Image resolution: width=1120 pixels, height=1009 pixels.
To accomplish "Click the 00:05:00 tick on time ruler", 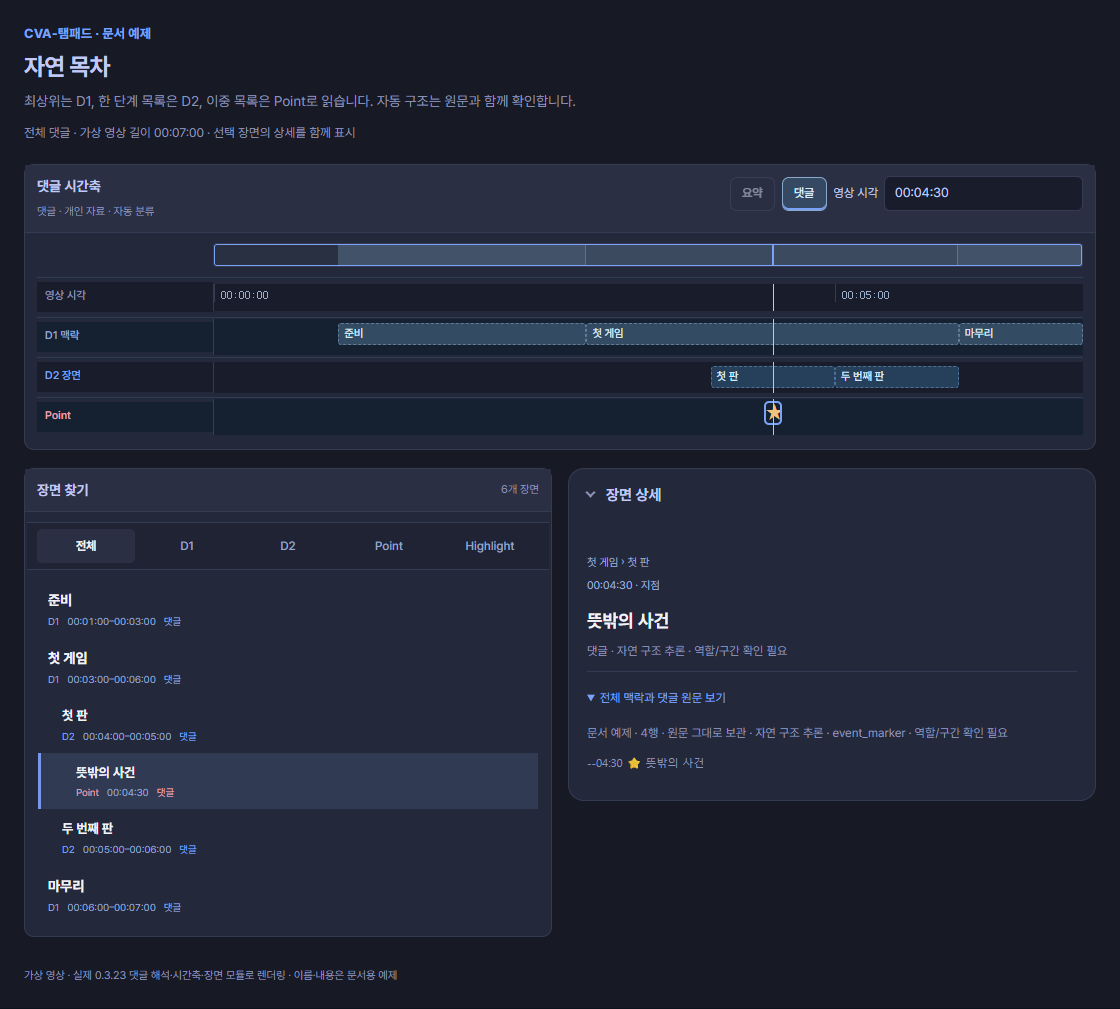I will (865, 295).
